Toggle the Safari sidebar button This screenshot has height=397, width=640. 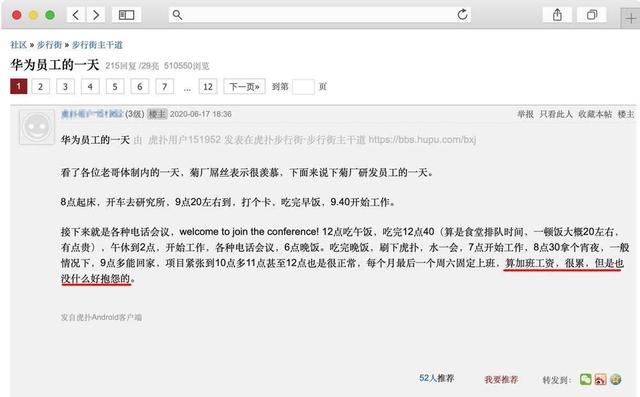tap(127, 15)
